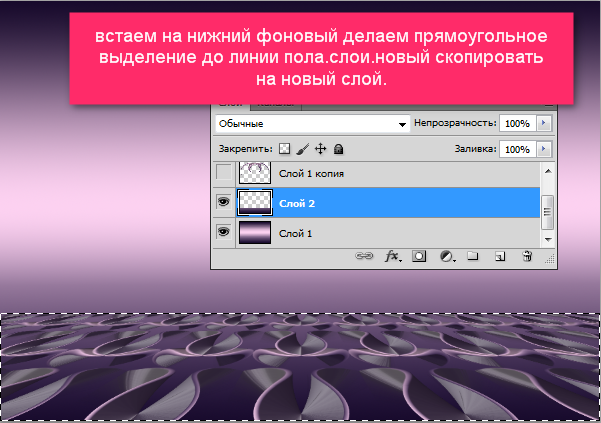Show the Слой 1 копия layer visibility
The height and width of the screenshot is (423, 601).
[x=224, y=172]
